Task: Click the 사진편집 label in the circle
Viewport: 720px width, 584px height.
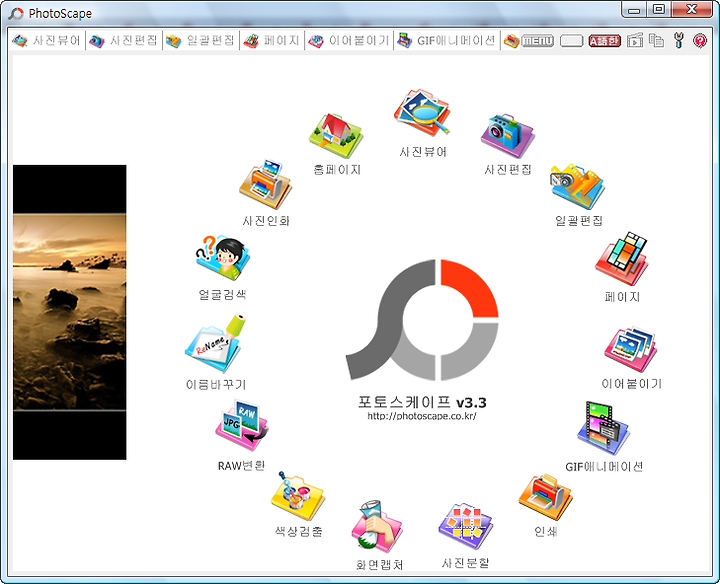Action: coord(508,169)
